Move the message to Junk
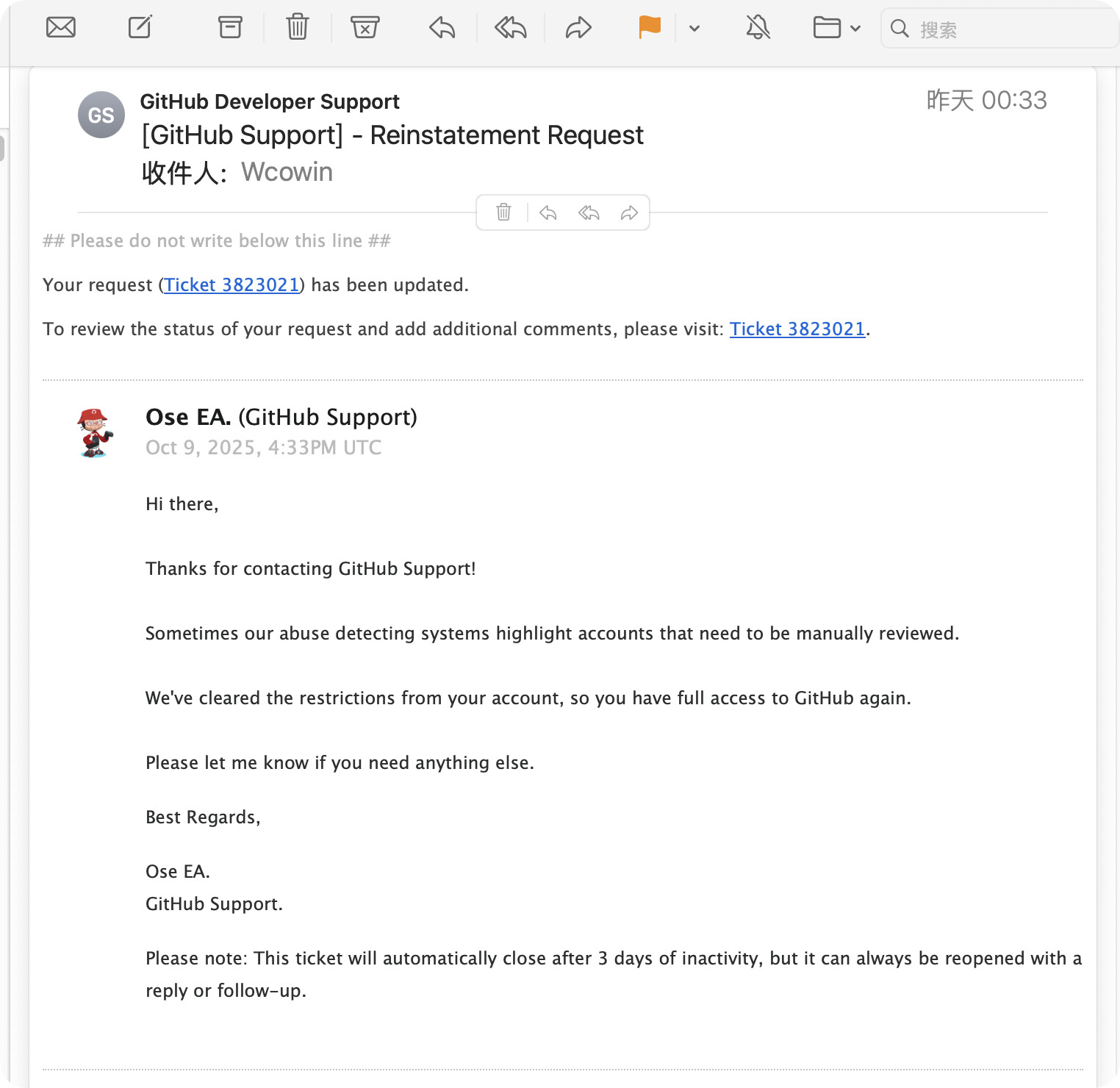This screenshot has width=1120, height=1088. [365, 28]
